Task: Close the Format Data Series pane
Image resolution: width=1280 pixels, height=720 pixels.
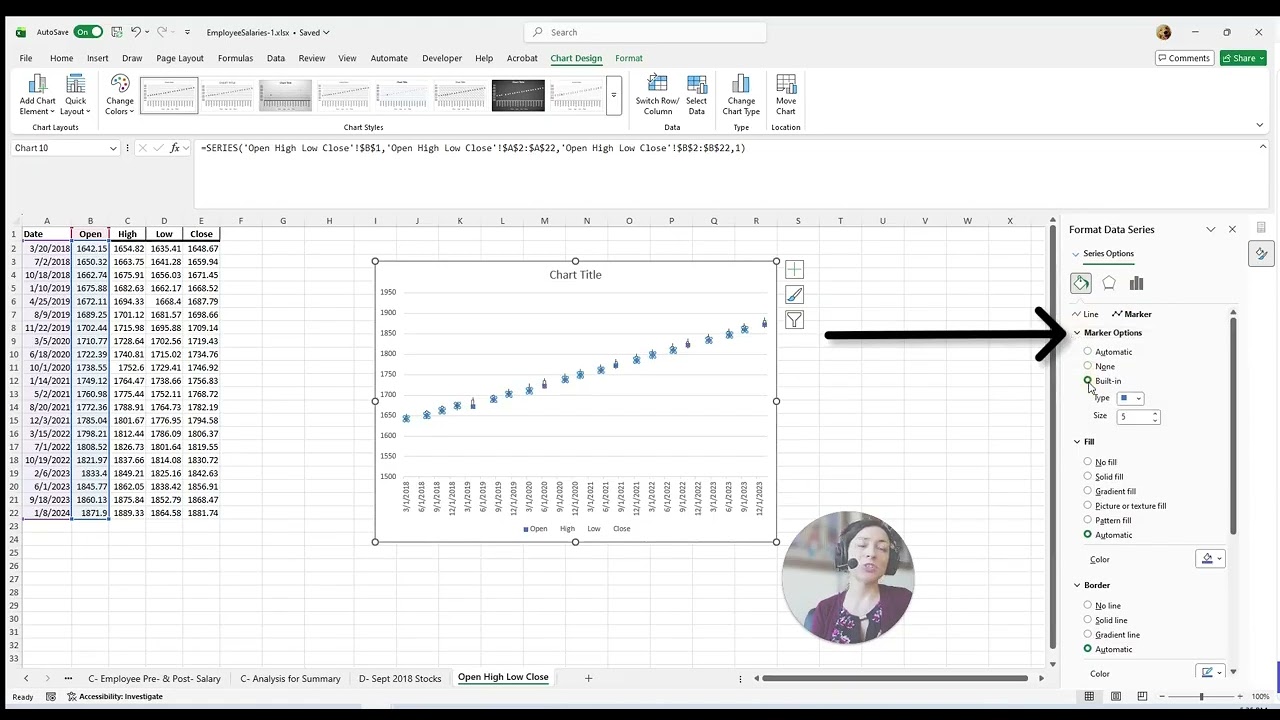Action: [x=1232, y=229]
